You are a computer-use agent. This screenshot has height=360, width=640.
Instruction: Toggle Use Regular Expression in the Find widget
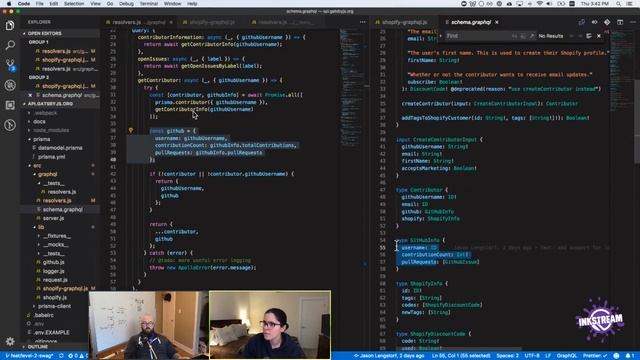(531, 36)
